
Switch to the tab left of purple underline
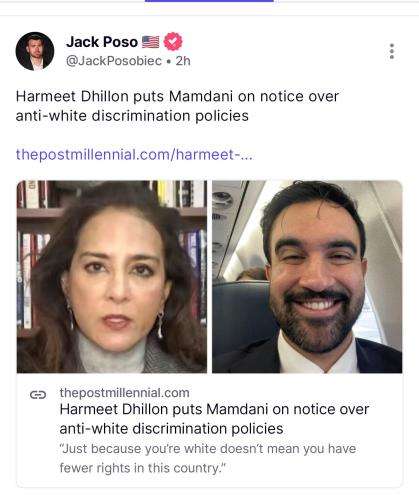coord(72,4)
